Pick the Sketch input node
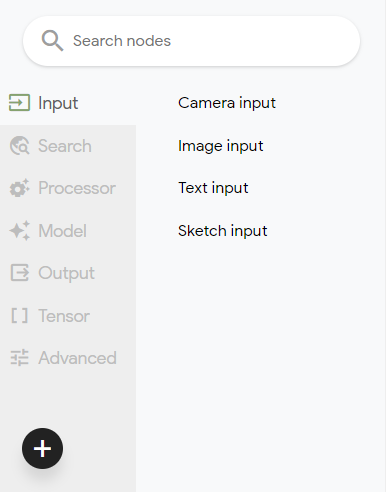The width and height of the screenshot is (387, 492). click(223, 231)
